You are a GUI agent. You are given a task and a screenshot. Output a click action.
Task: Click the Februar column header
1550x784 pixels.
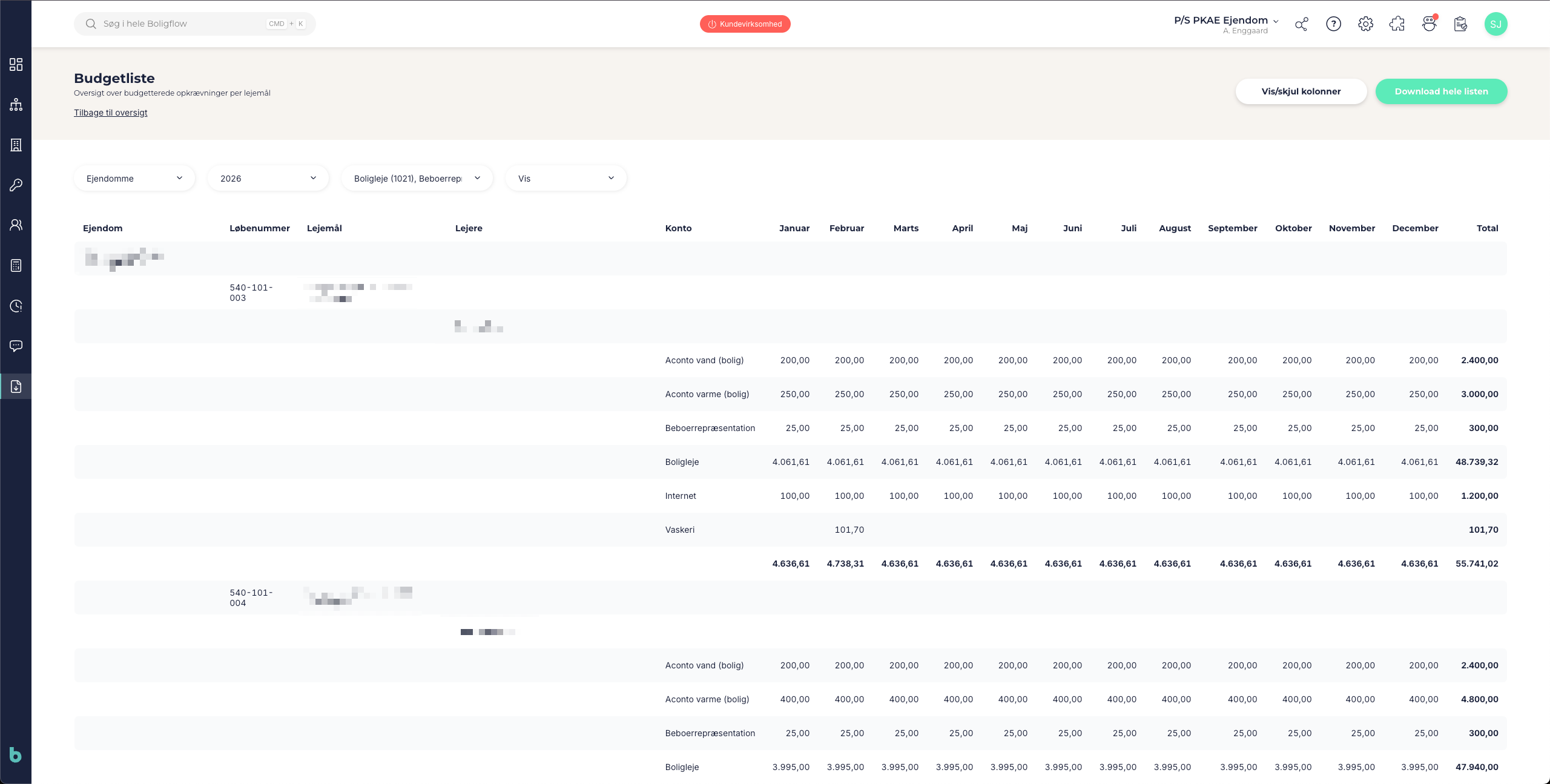click(x=846, y=228)
